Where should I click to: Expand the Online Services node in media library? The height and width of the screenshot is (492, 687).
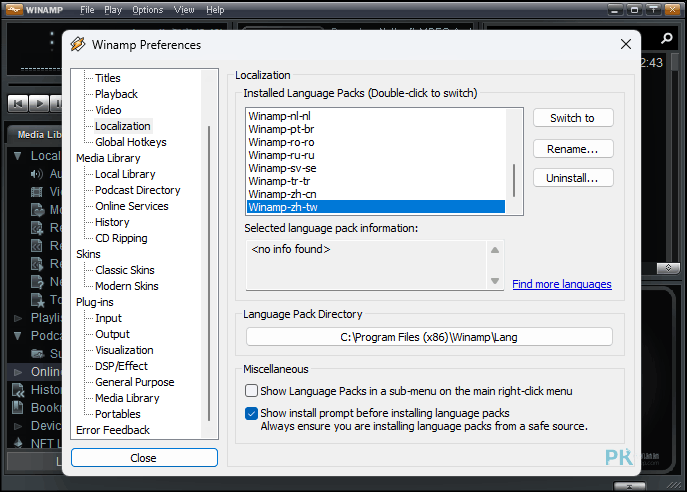[x=18, y=372]
